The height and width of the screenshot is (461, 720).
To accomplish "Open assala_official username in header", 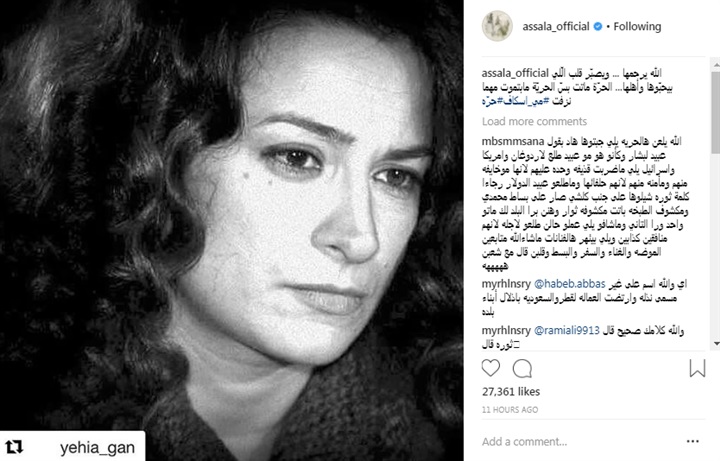I will point(556,27).
